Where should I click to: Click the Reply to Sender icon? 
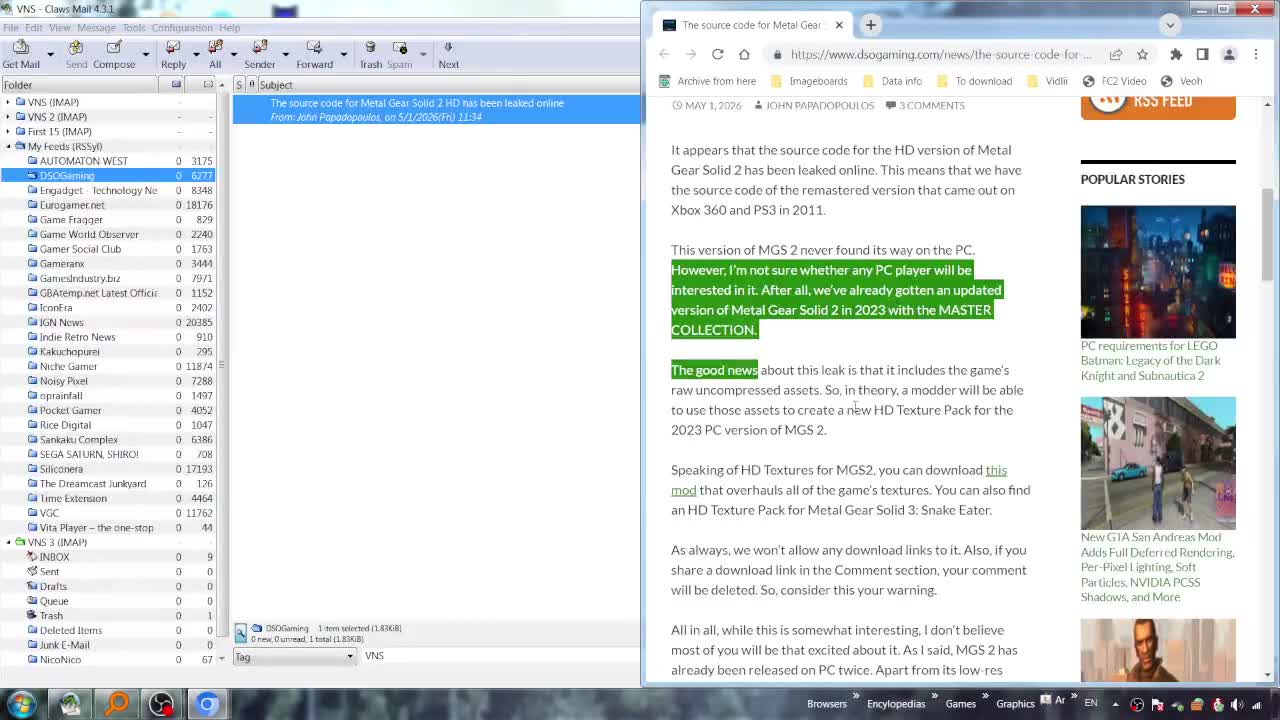(260, 54)
